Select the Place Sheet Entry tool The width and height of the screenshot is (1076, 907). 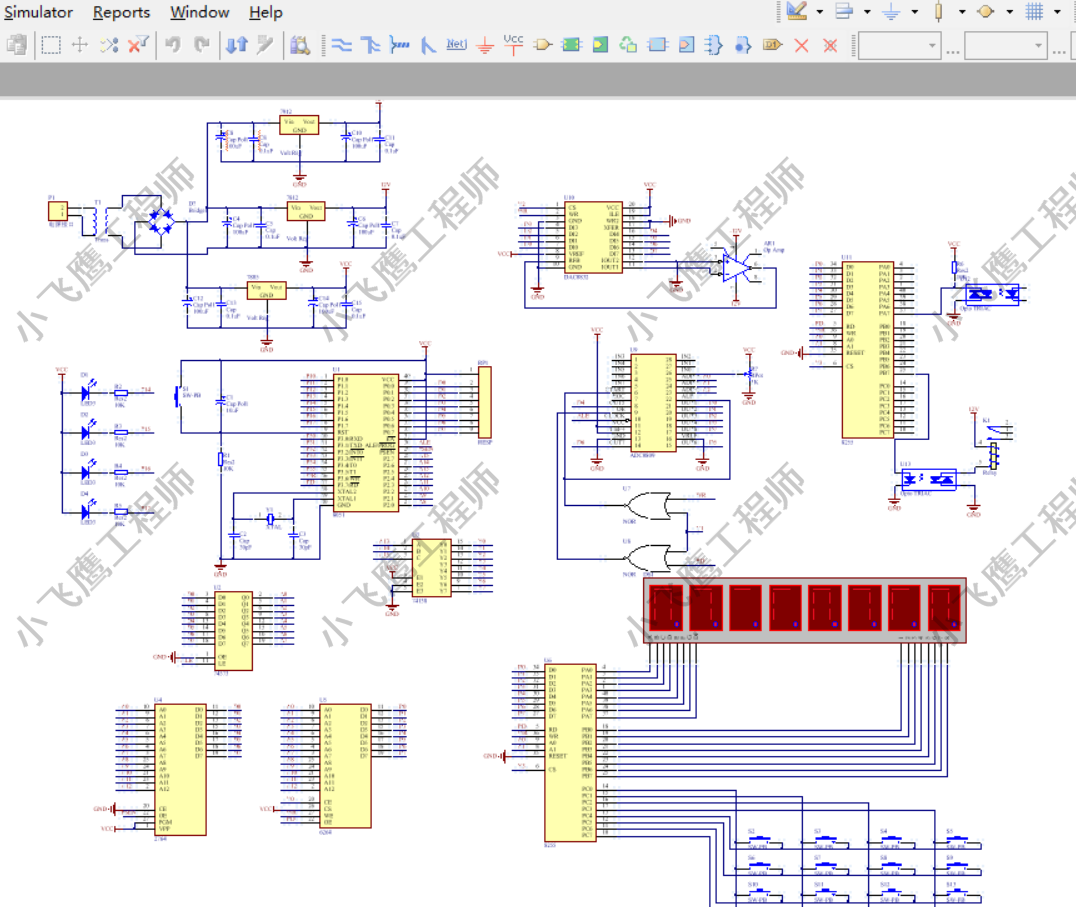pyautogui.click(x=600, y=45)
